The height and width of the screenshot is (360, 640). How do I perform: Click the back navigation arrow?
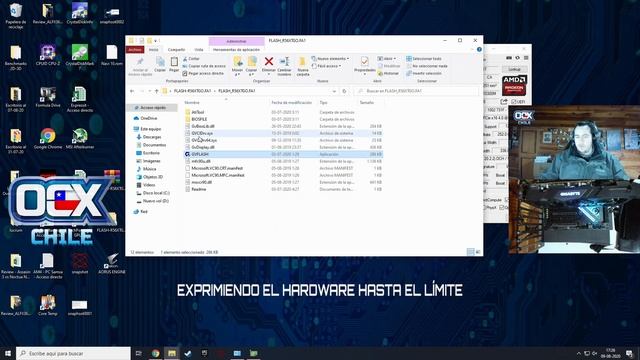tap(132, 91)
